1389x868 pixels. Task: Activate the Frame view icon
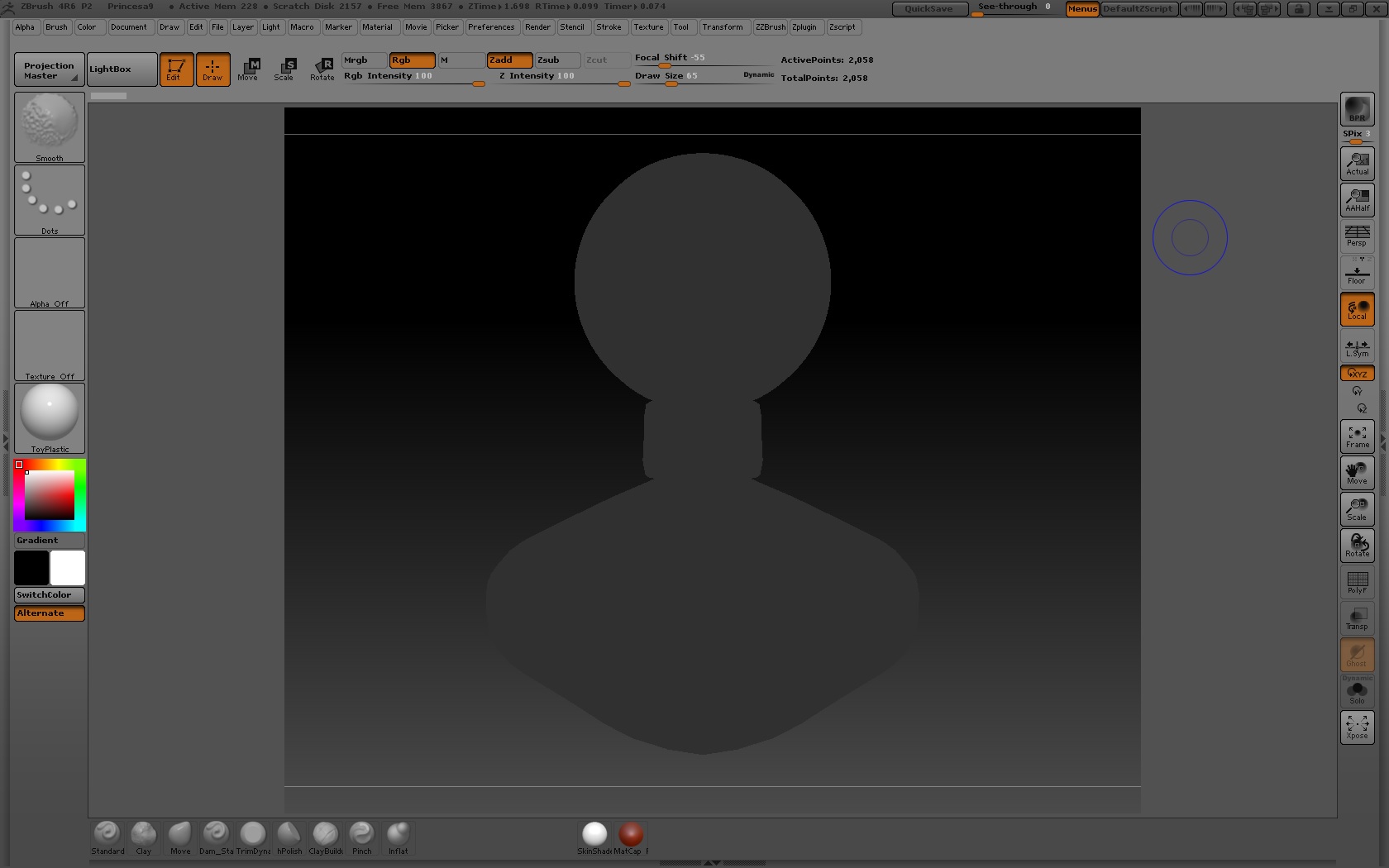(x=1357, y=436)
